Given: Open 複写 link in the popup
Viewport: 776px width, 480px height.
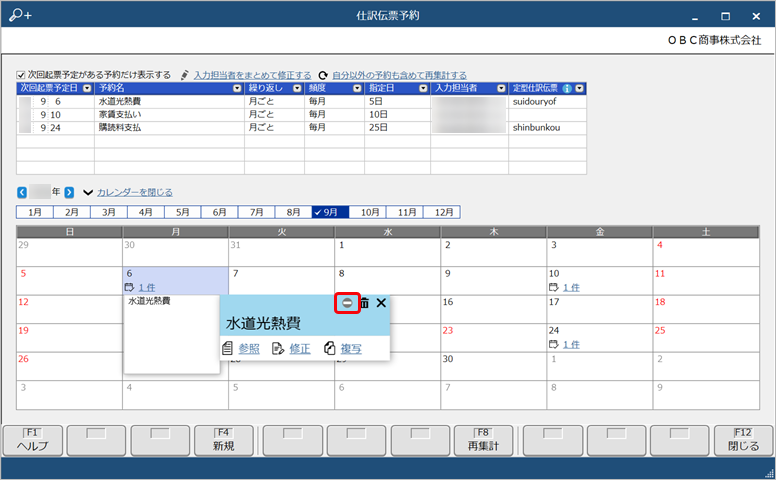Looking at the screenshot, I should tap(351, 349).
